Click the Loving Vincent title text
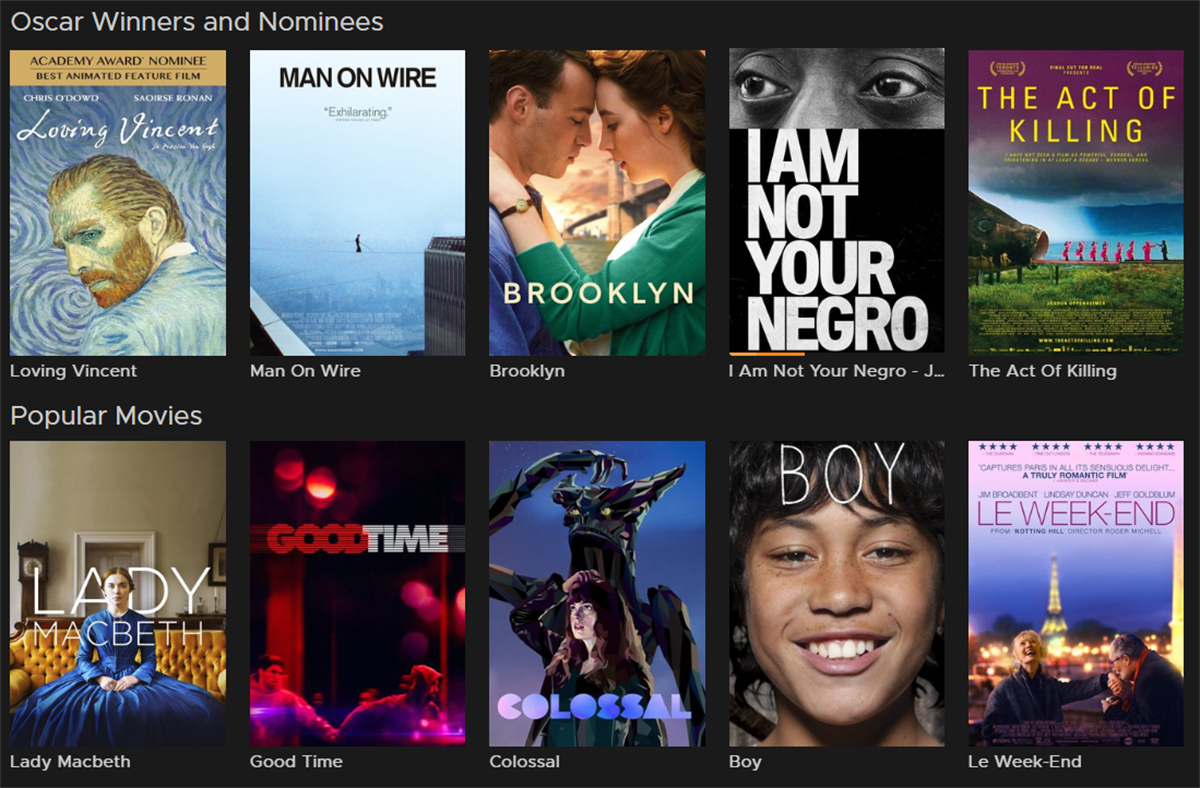 (73, 371)
